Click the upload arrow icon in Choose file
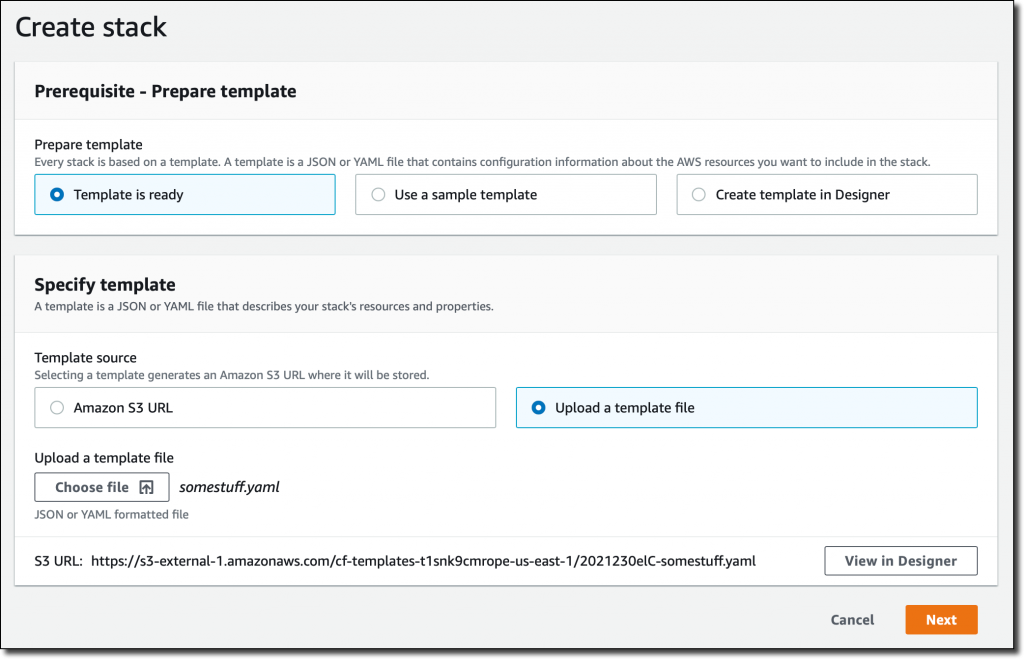The image size is (1024, 659). tap(146, 487)
